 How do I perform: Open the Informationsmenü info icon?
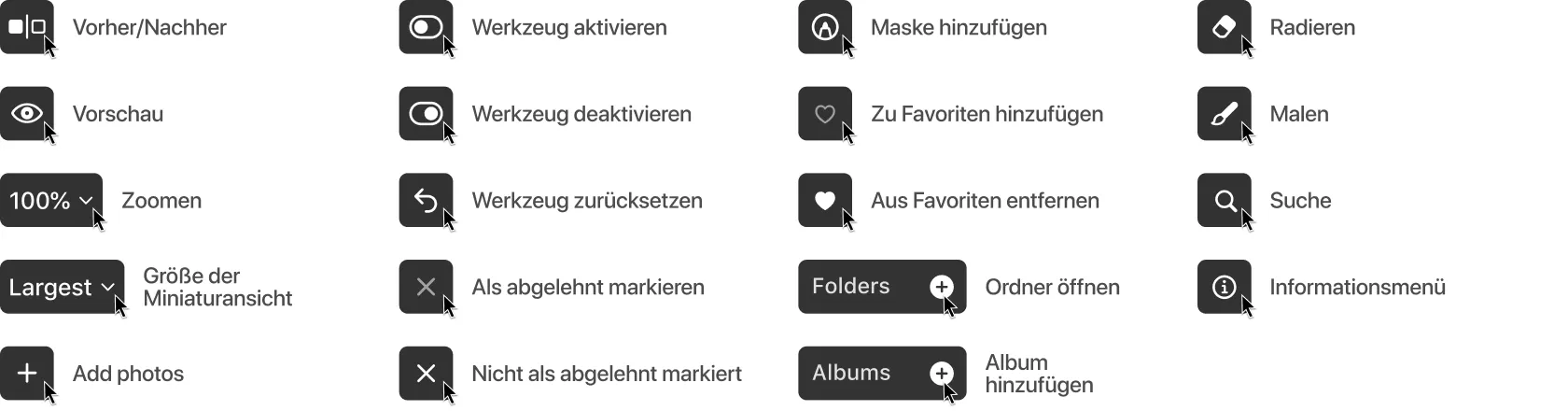pos(1224,287)
